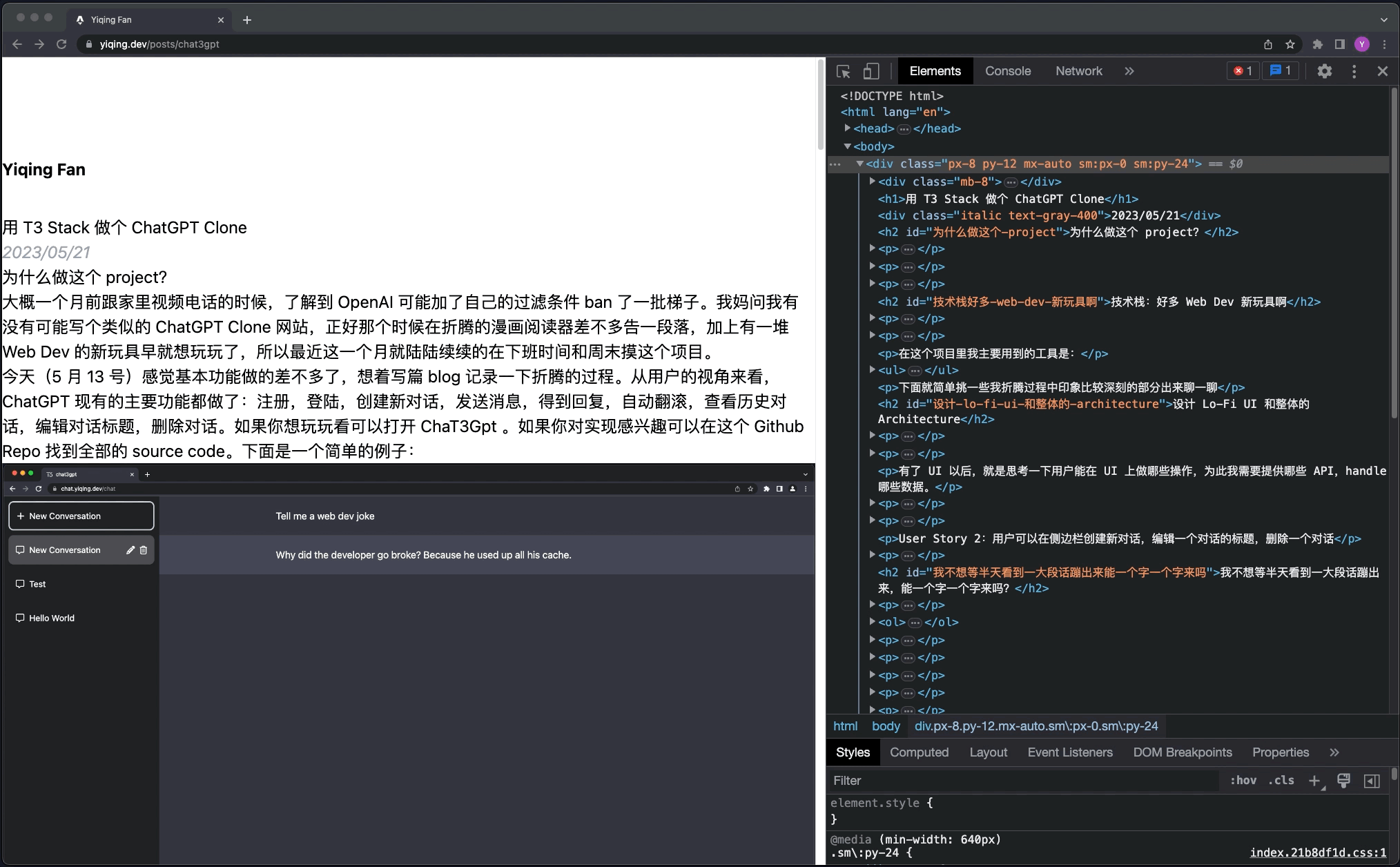
Task: Close the Yiqing Fan tab
Action: (x=221, y=20)
